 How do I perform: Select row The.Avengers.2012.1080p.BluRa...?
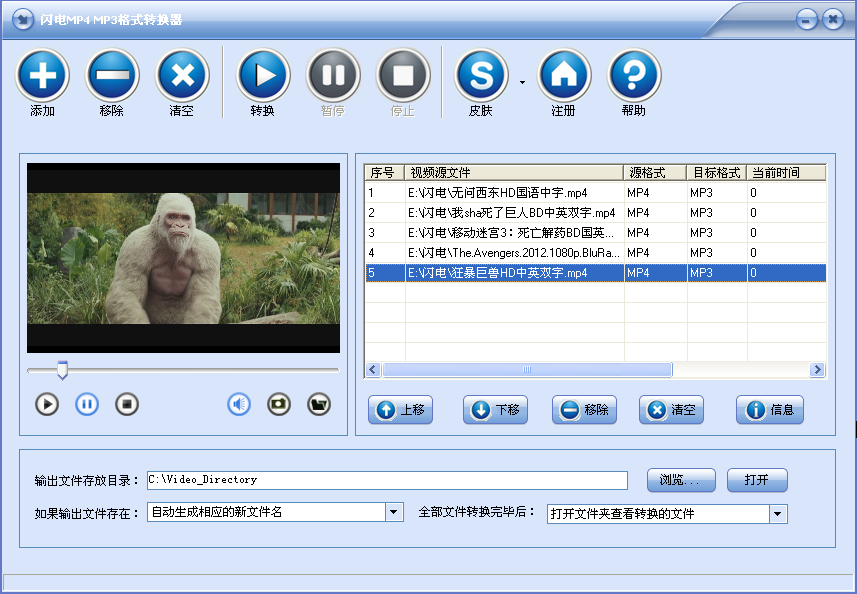pos(595,252)
